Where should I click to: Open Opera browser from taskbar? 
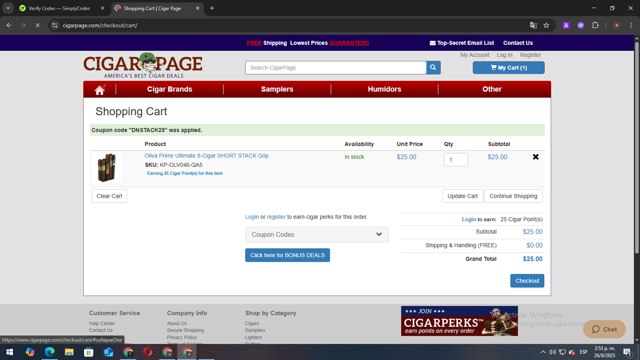147,352
